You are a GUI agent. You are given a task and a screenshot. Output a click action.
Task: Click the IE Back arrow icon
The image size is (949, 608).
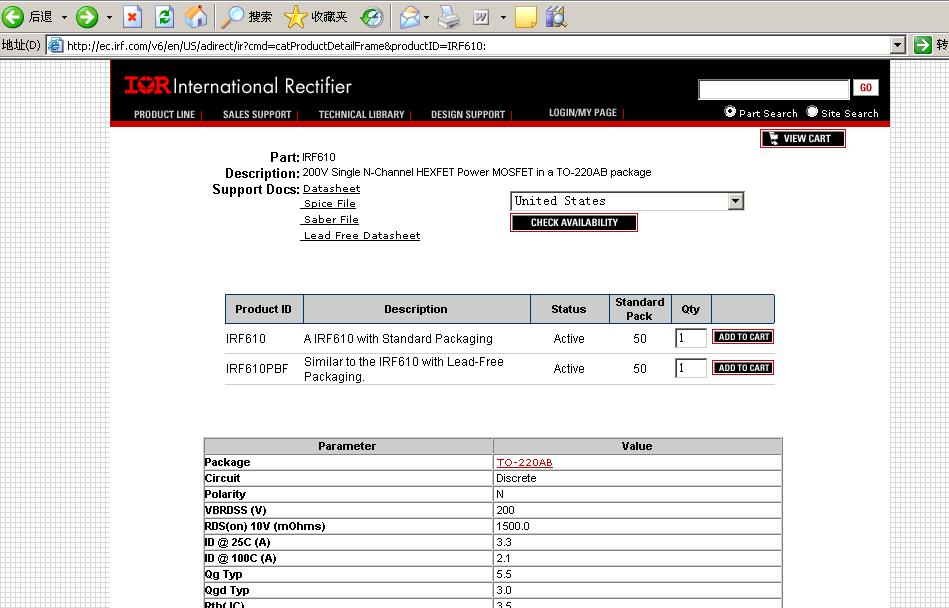[x=13, y=16]
